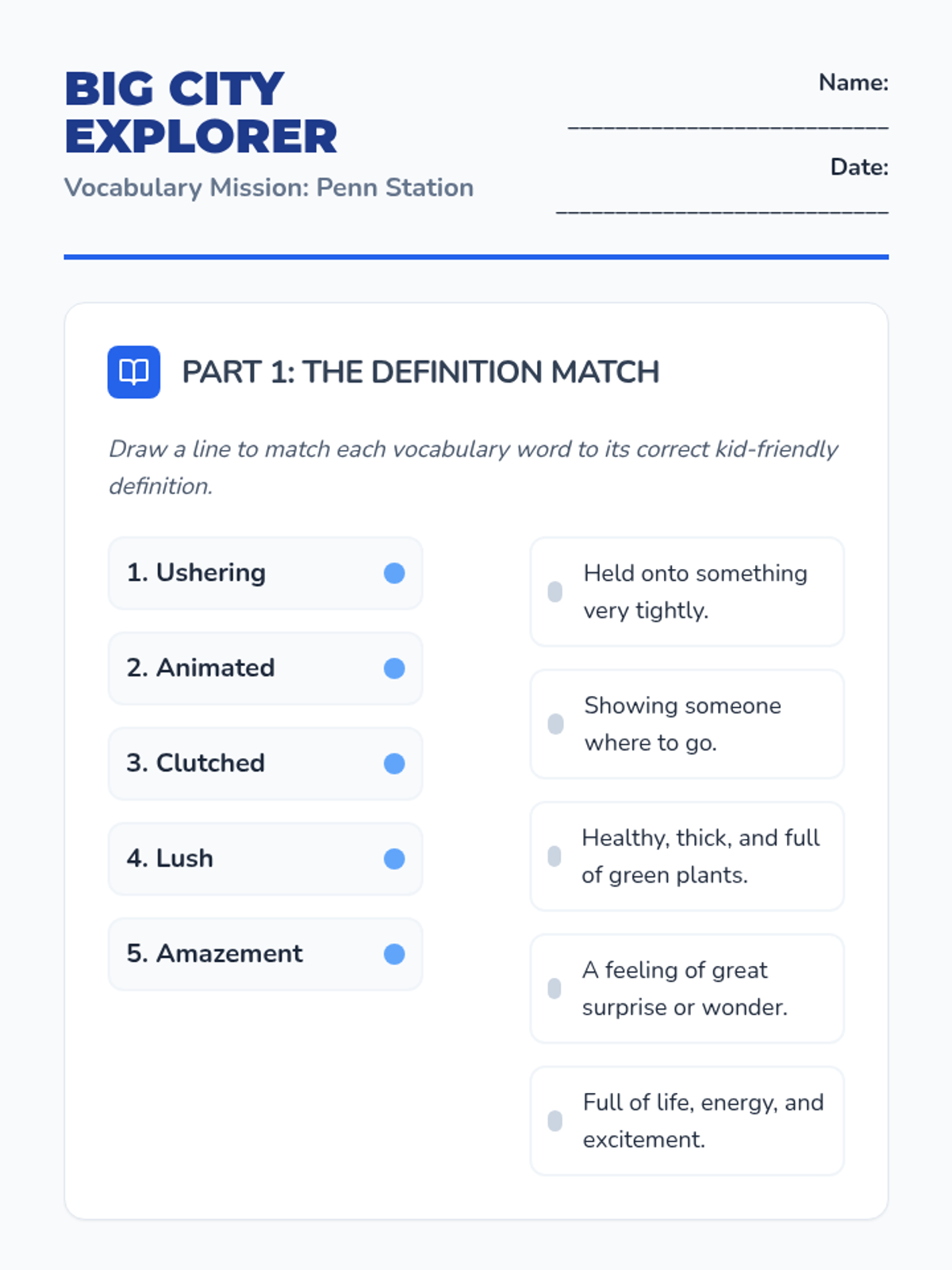Select the blue connector dot for Clutched
Image resolution: width=952 pixels, height=1270 pixels.
pyautogui.click(x=394, y=764)
